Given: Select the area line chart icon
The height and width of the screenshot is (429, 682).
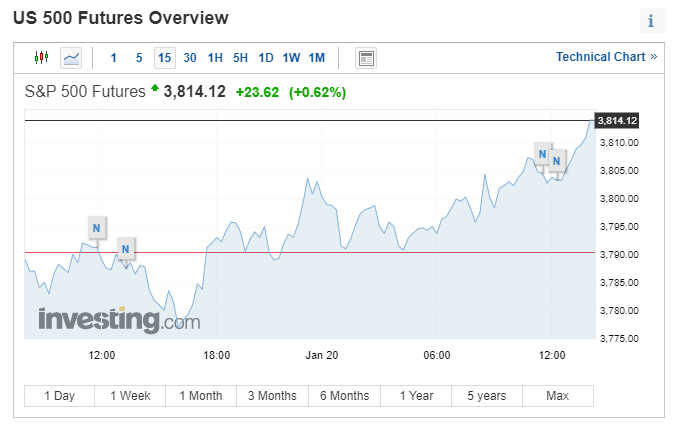Looking at the screenshot, I should 71,58.
